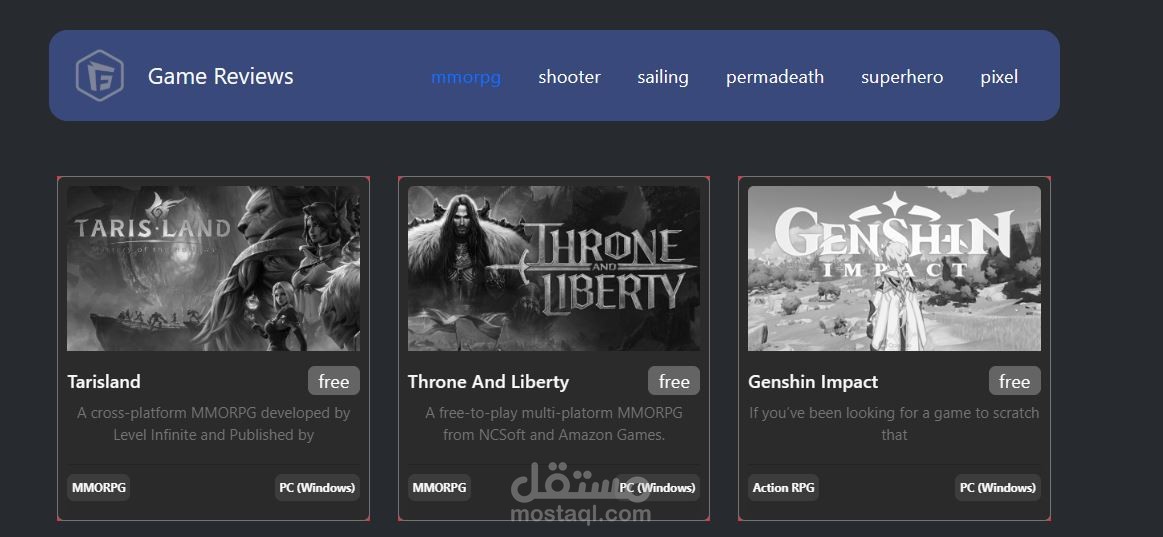Click the Throne And Liberty card title

pyautogui.click(x=488, y=382)
